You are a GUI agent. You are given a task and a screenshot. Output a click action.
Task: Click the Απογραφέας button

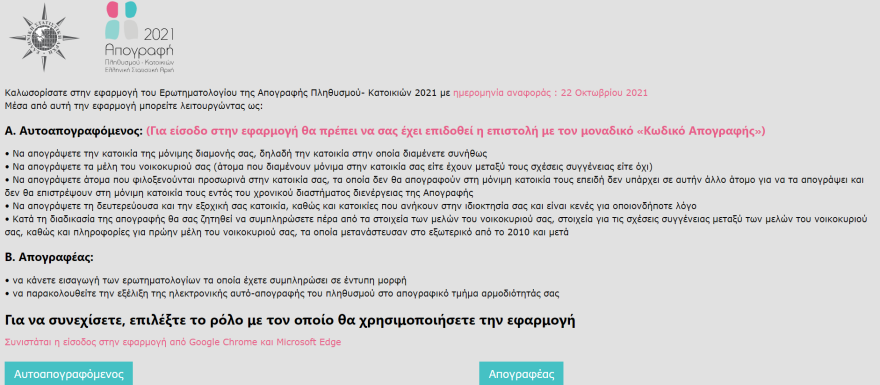(x=521, y=373)
